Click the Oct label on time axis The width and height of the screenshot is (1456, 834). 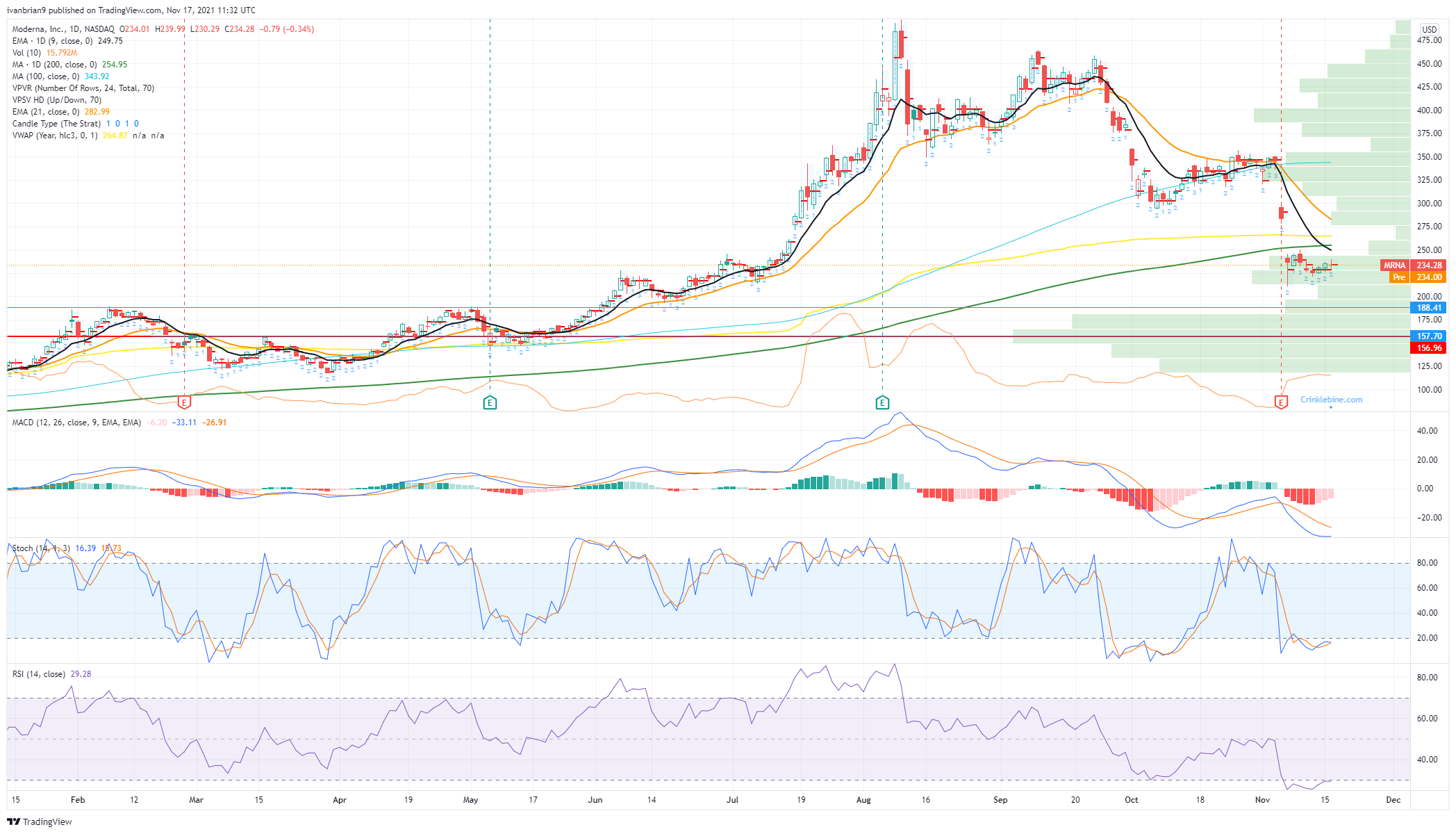[1132, 800]
